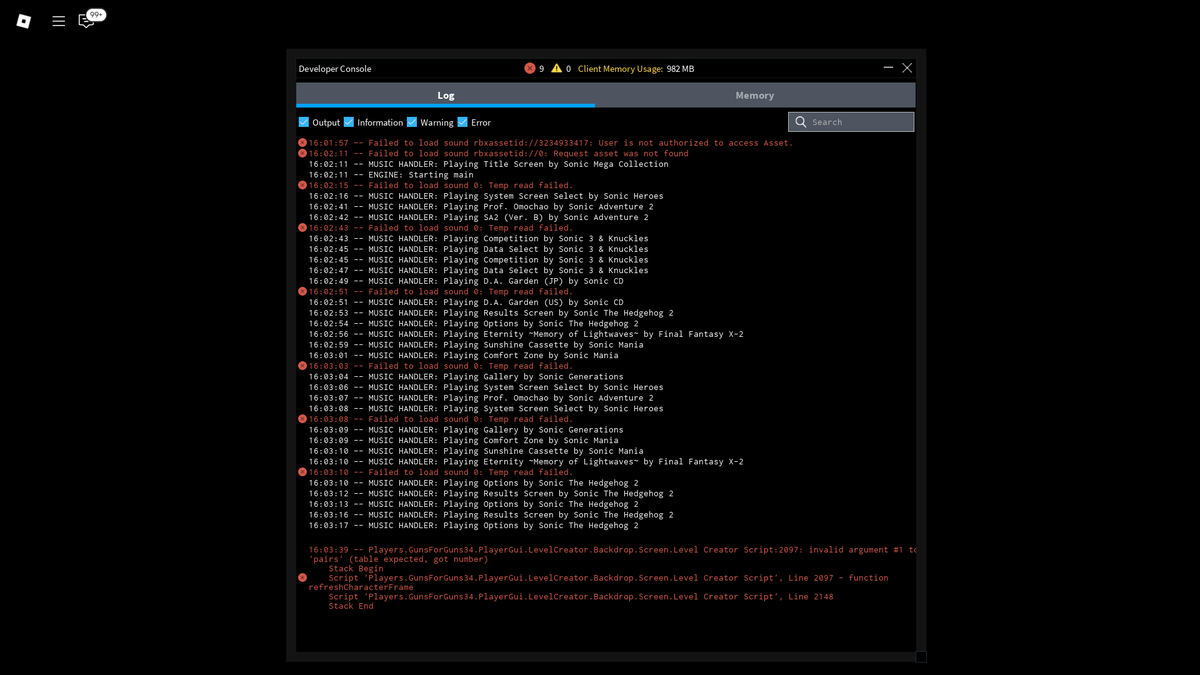Image resolution: width=1200 pixels, height=675 pixels.
Task: Select 16:02:53 'Results Screen by Sonic The Hedgehog 2' line
Action: click(x=491, y=313)
